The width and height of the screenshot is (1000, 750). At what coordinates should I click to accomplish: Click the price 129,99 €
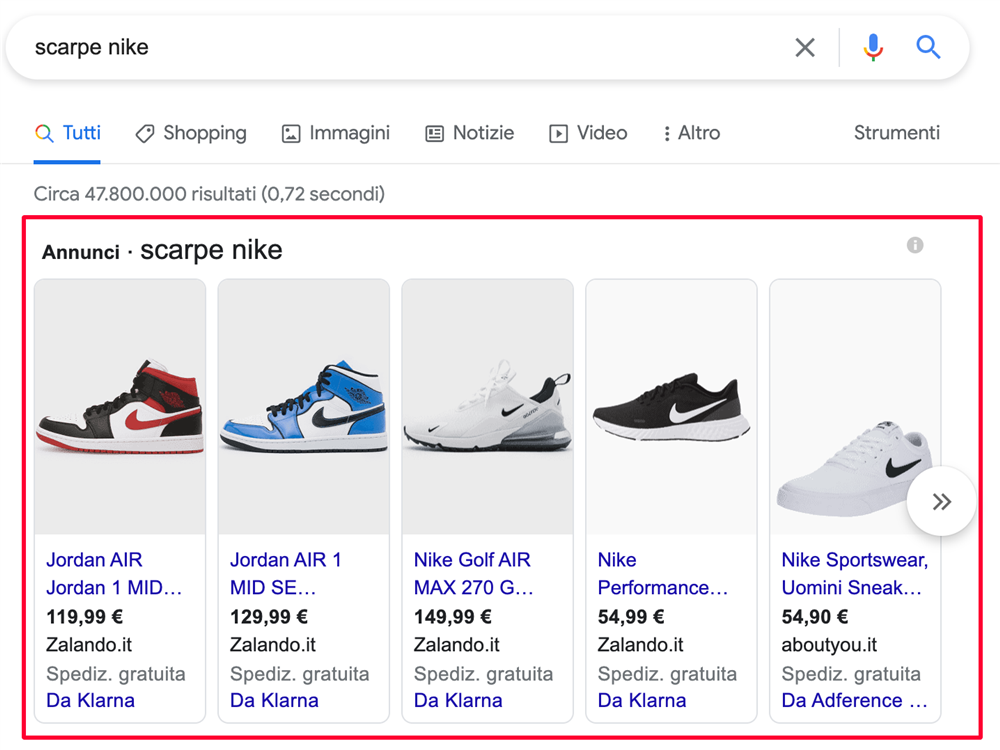pos(268,617)
